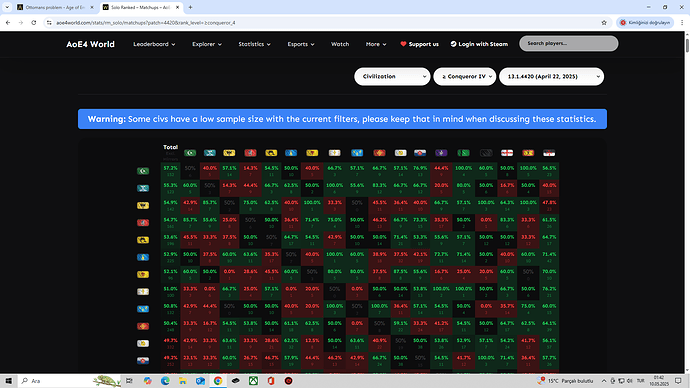Click the red heart Support us icon
The image size is (690, 388).
pos(403,44)
